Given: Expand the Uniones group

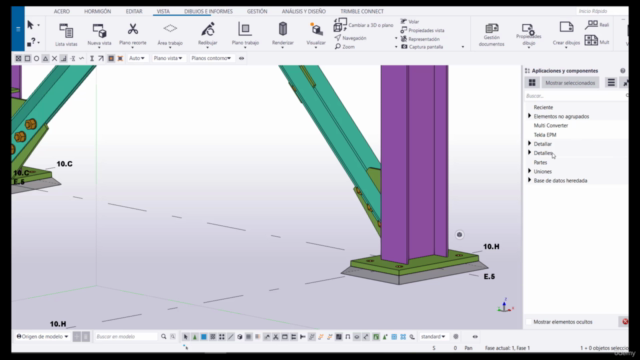Looking at the screenshot, I should (x=529, y=171).
